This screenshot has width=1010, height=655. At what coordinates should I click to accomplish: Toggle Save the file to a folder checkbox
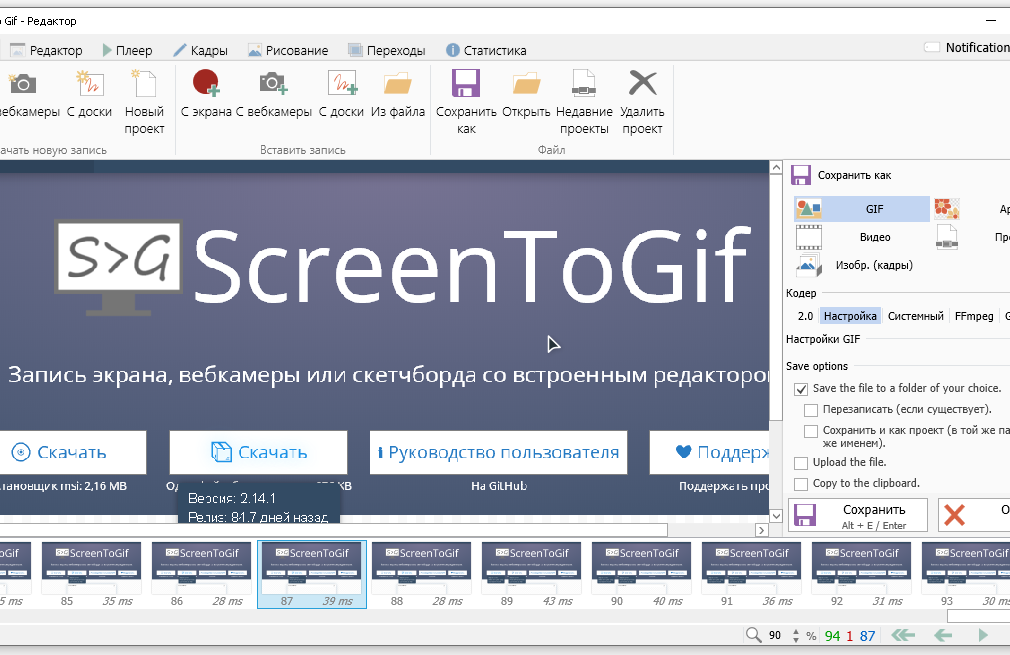(x=801, y=389)
